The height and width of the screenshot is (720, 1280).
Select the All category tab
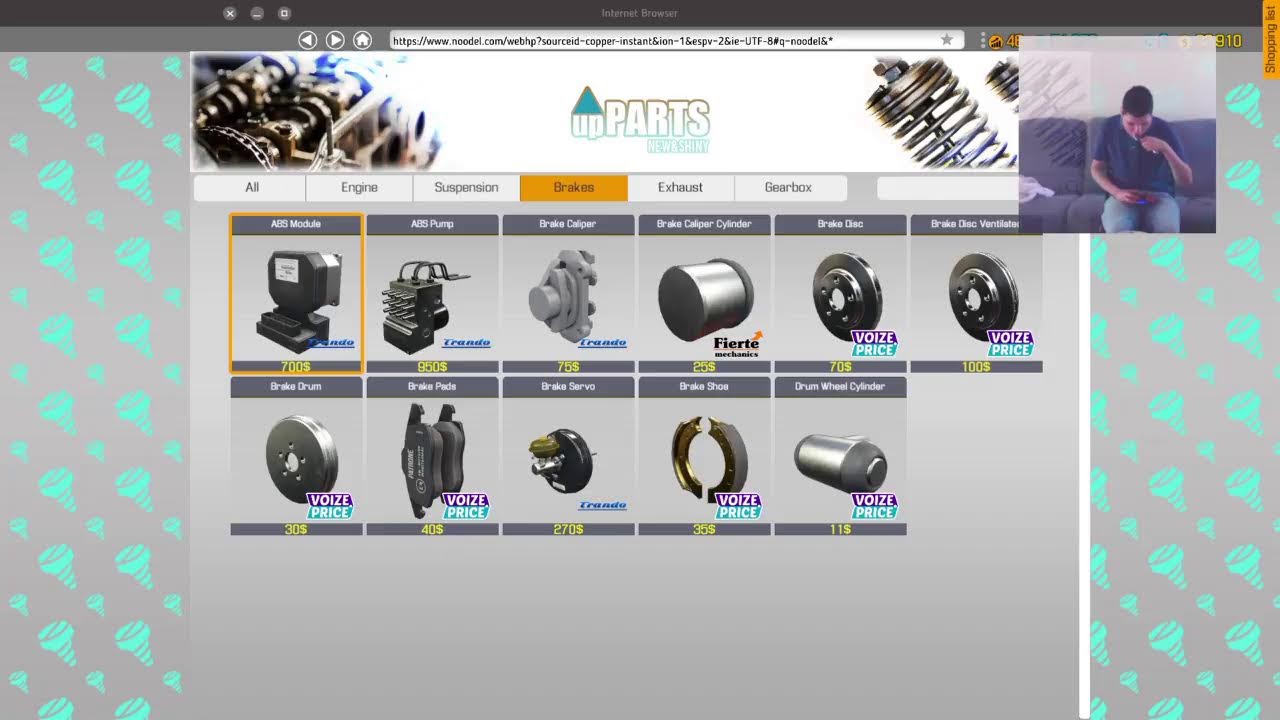pos(252,187)
